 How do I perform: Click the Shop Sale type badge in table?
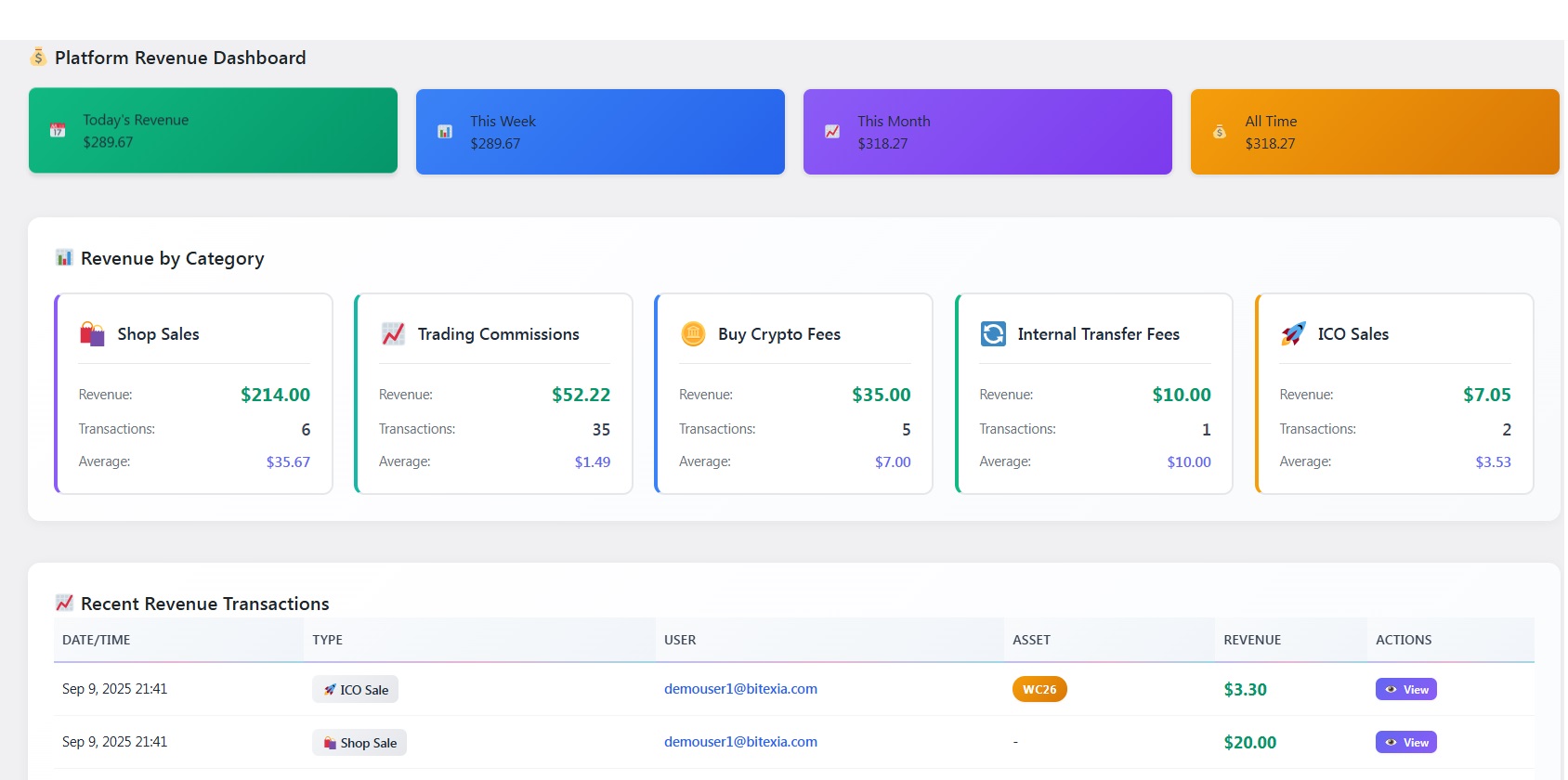tap(359, 743)
